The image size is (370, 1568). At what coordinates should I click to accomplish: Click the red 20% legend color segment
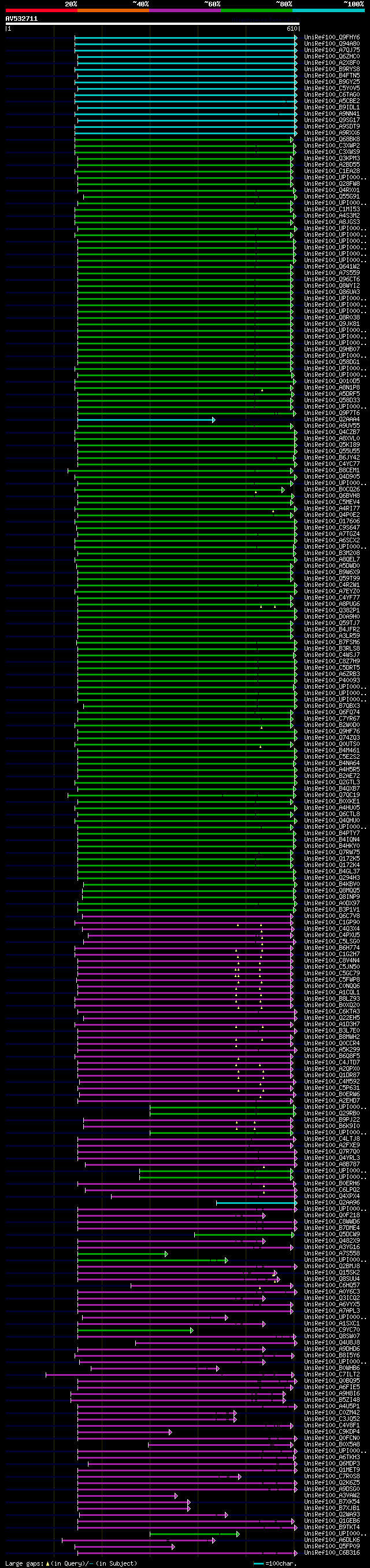pyautogui.click(x=41, y=10)
